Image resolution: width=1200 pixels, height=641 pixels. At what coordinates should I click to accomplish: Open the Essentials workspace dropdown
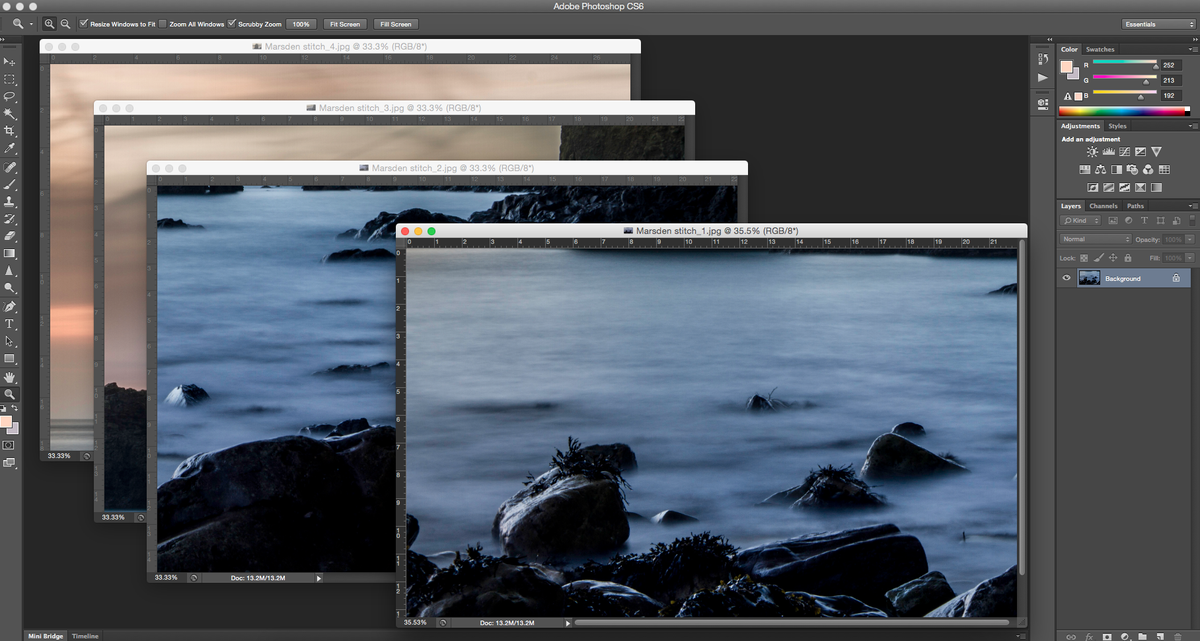1157,23
